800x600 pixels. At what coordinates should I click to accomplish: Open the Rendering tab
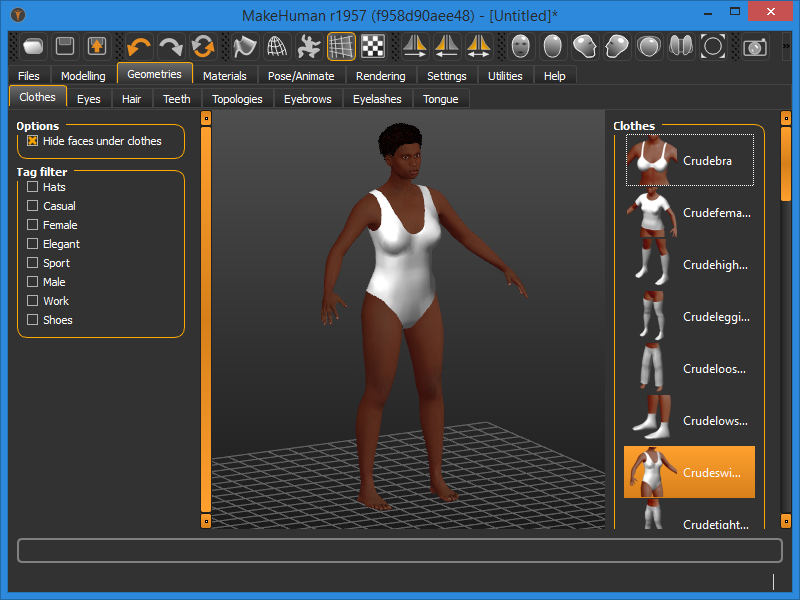click(x=381, y=76)
